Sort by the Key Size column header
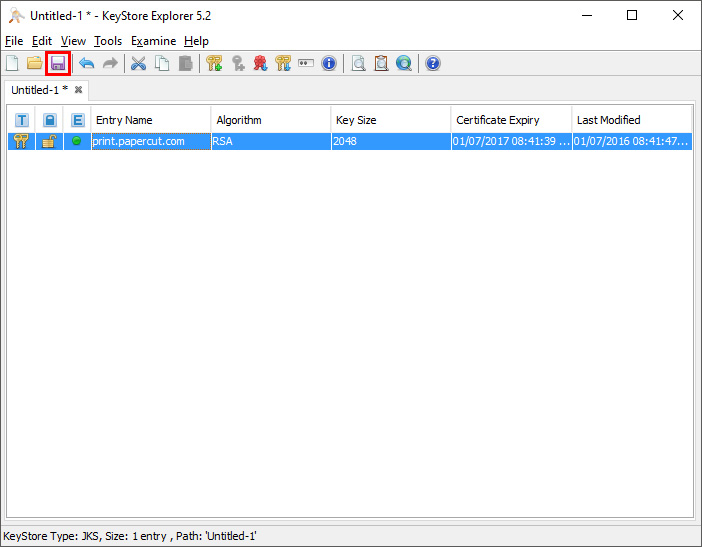The height and width of the screenshot is (547, 702). pyautogui.click(x=391, y=120)
